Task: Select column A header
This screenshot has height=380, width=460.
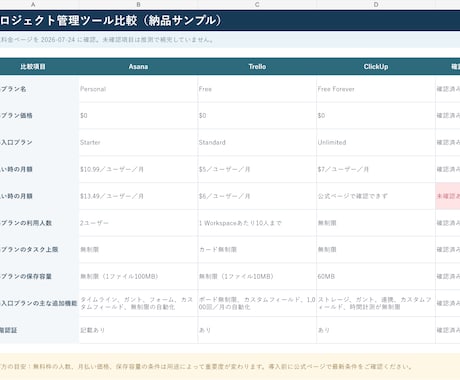Action: tap(33, 5)
